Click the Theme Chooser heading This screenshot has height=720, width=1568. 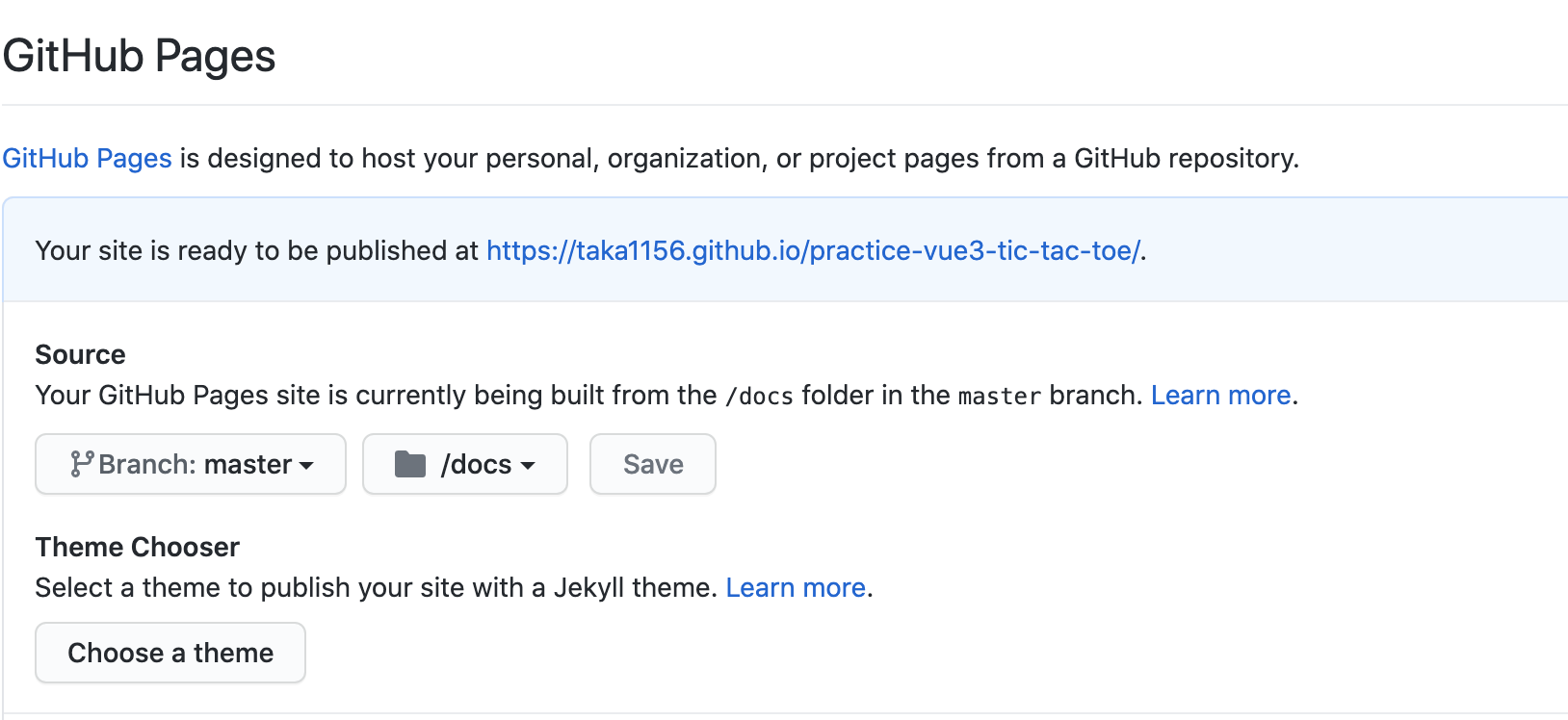(x=138, y=547)
